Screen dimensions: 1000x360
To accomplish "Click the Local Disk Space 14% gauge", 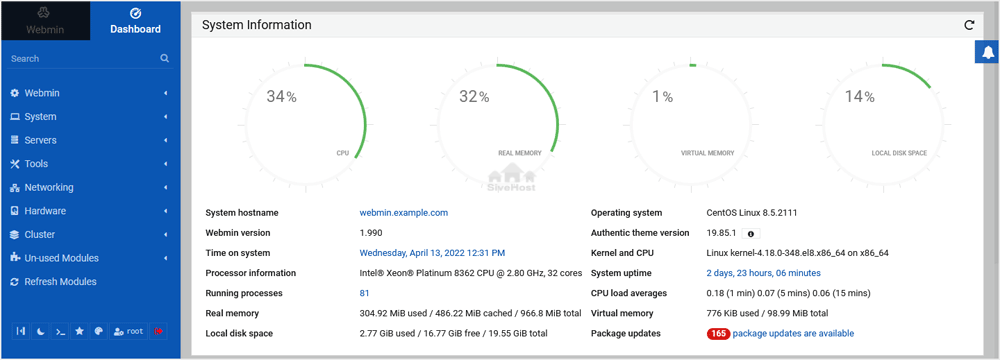I will 884,126.
